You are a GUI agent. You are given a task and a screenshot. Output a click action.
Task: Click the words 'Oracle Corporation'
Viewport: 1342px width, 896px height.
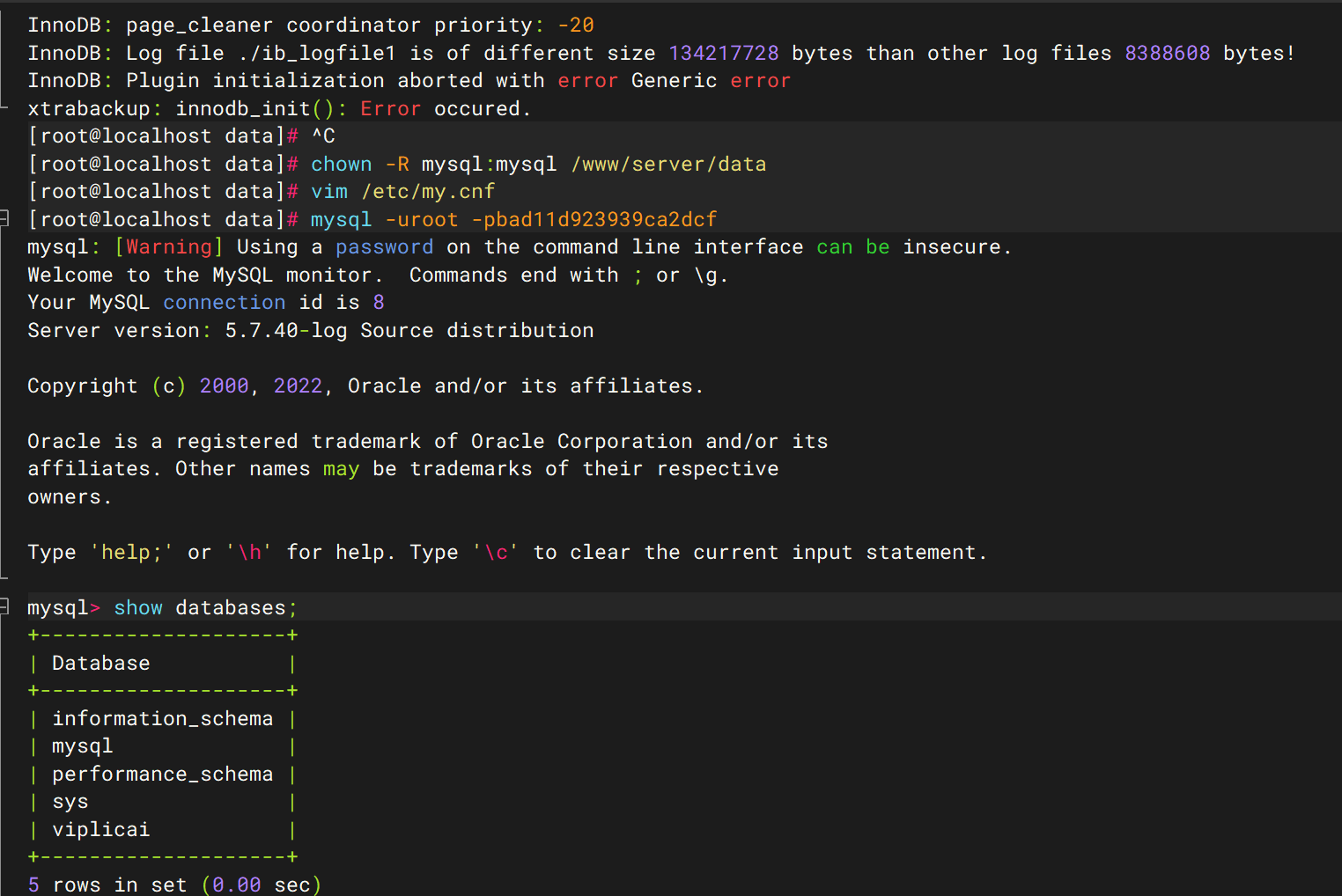click(x=582, y=442)
